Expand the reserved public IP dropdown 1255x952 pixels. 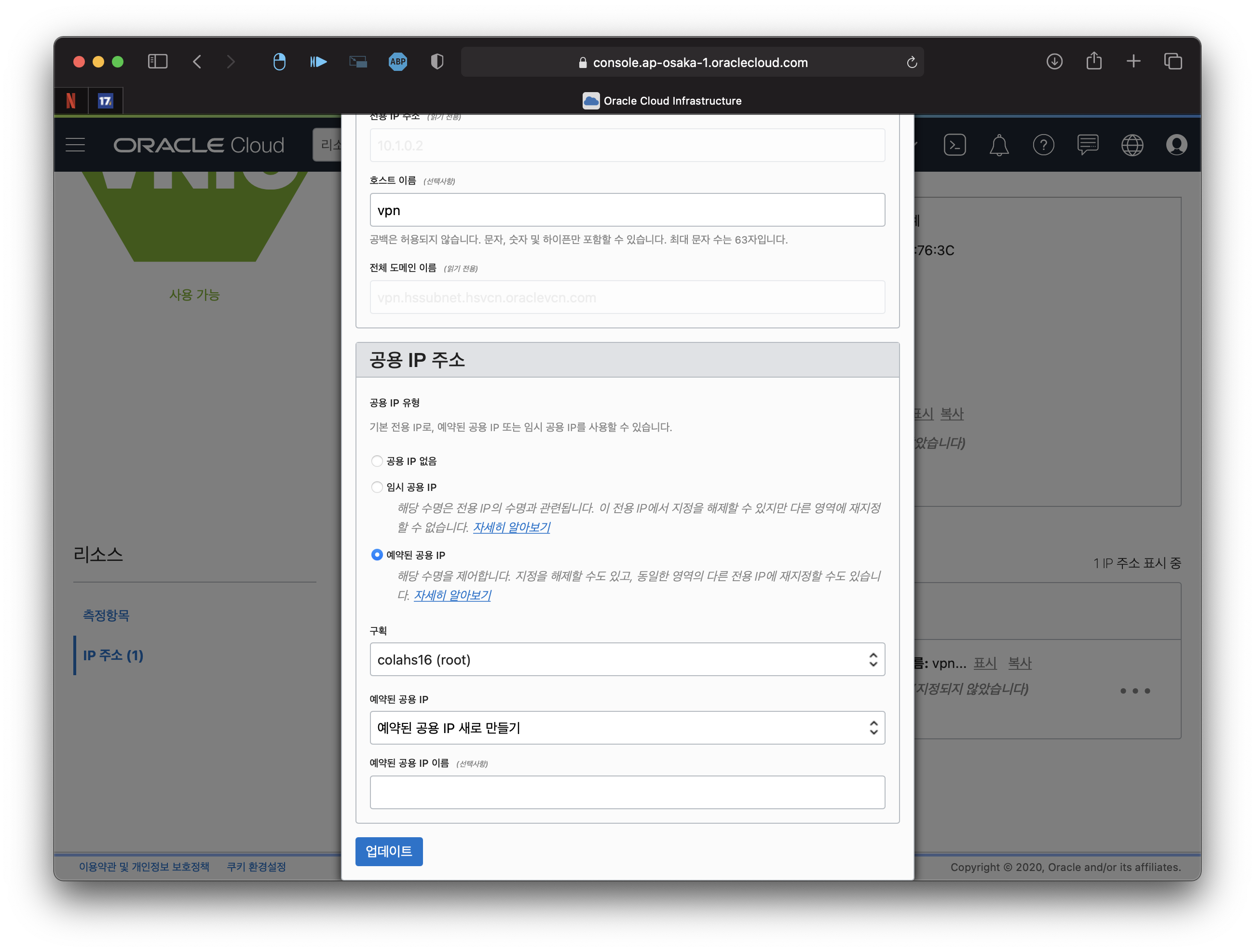coord(627,727)
